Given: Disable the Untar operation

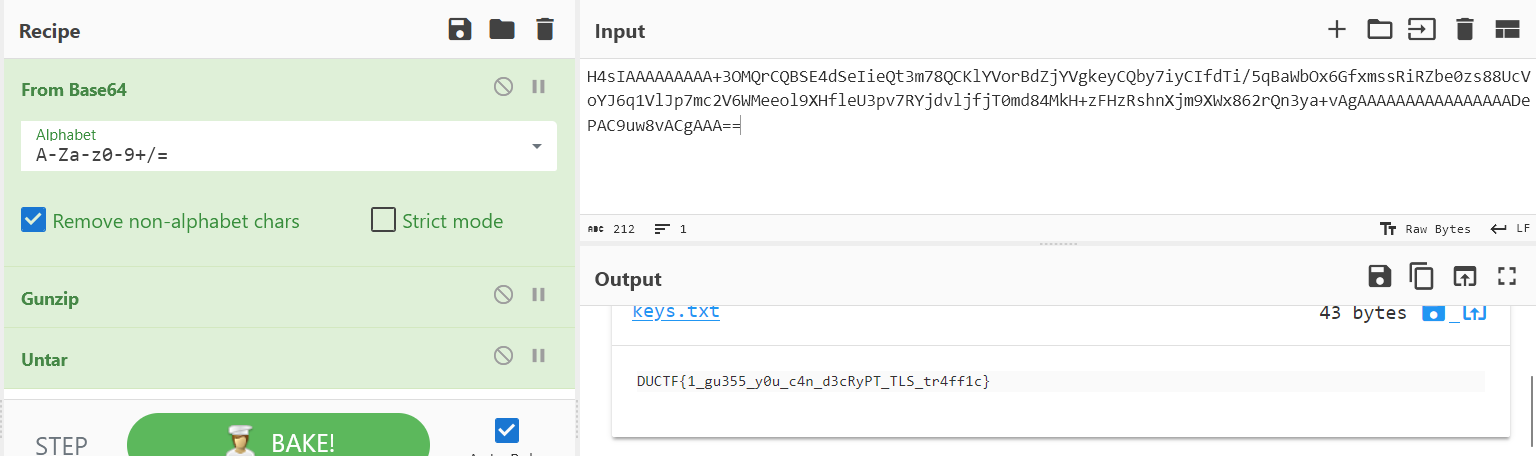Looking at the screenshot, I should [x=504, y=355].
